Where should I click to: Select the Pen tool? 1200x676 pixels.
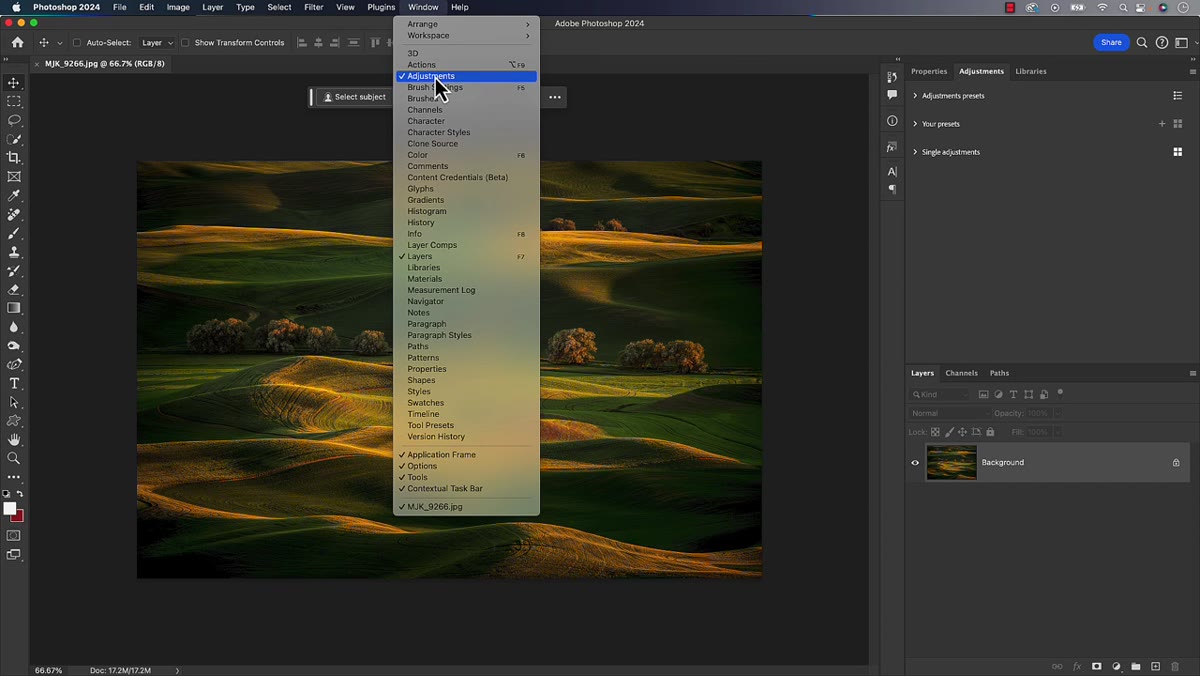(x=14, y=365)
